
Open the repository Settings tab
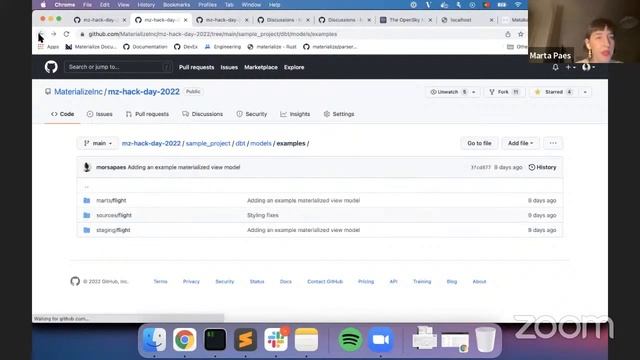(339, 114)
